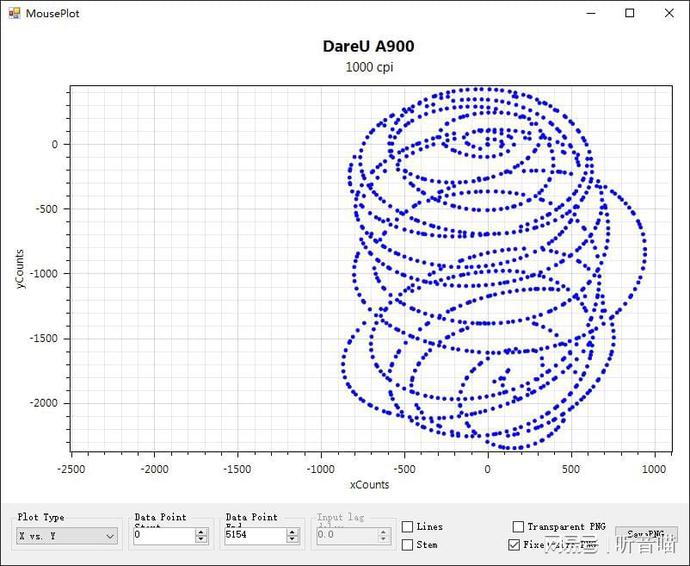Click the DareU A900 plot title
The height and width of the screenshot is (566, 690).
click(368, 47)
